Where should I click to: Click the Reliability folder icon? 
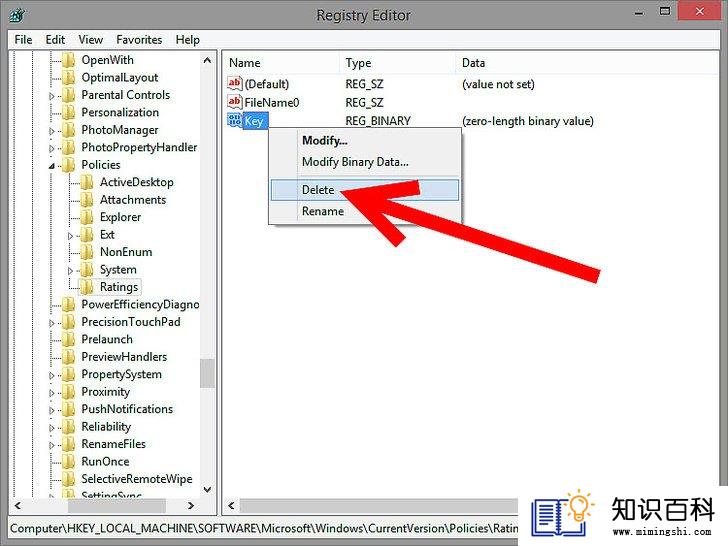69,427
